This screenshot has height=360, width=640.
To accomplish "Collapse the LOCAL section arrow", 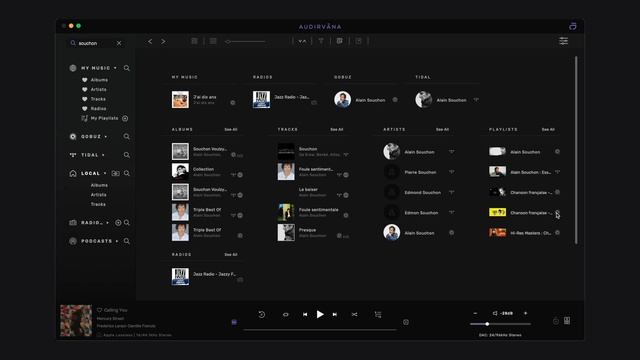I will (x=105, y=173).
